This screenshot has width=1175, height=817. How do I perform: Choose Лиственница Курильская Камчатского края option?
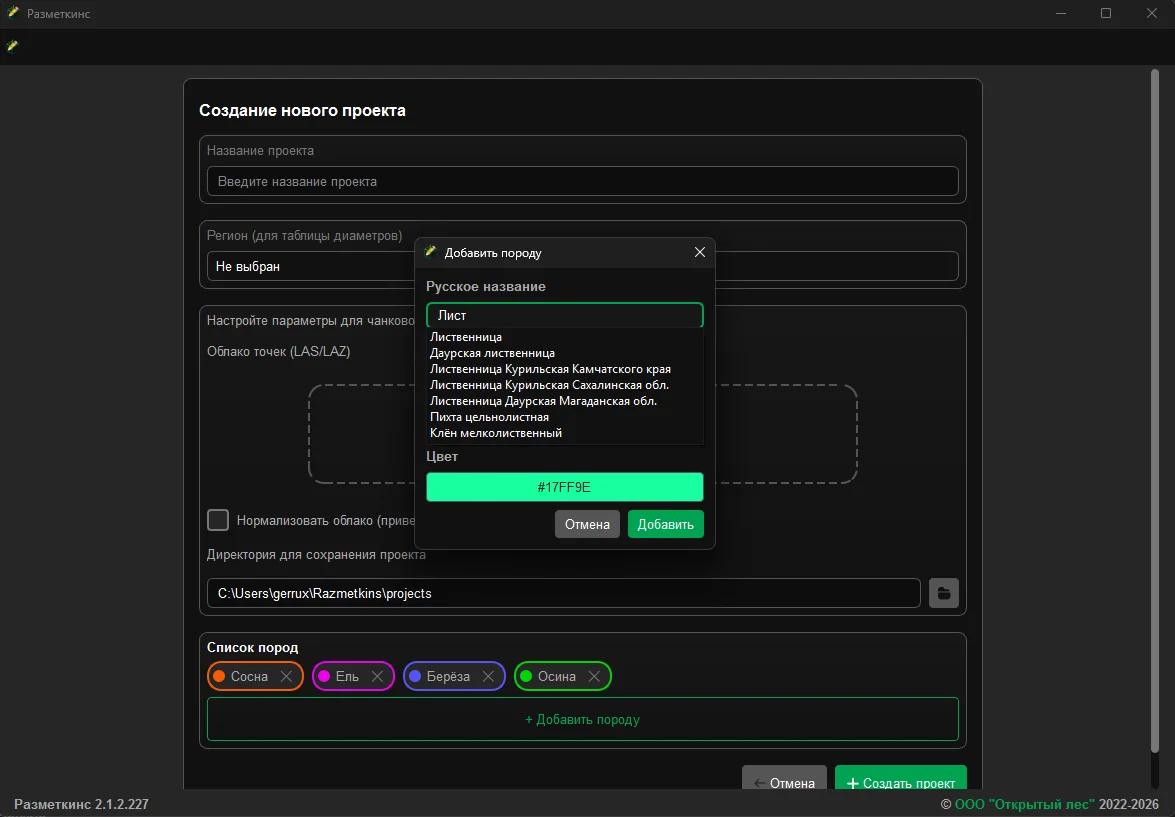[550, 369]
